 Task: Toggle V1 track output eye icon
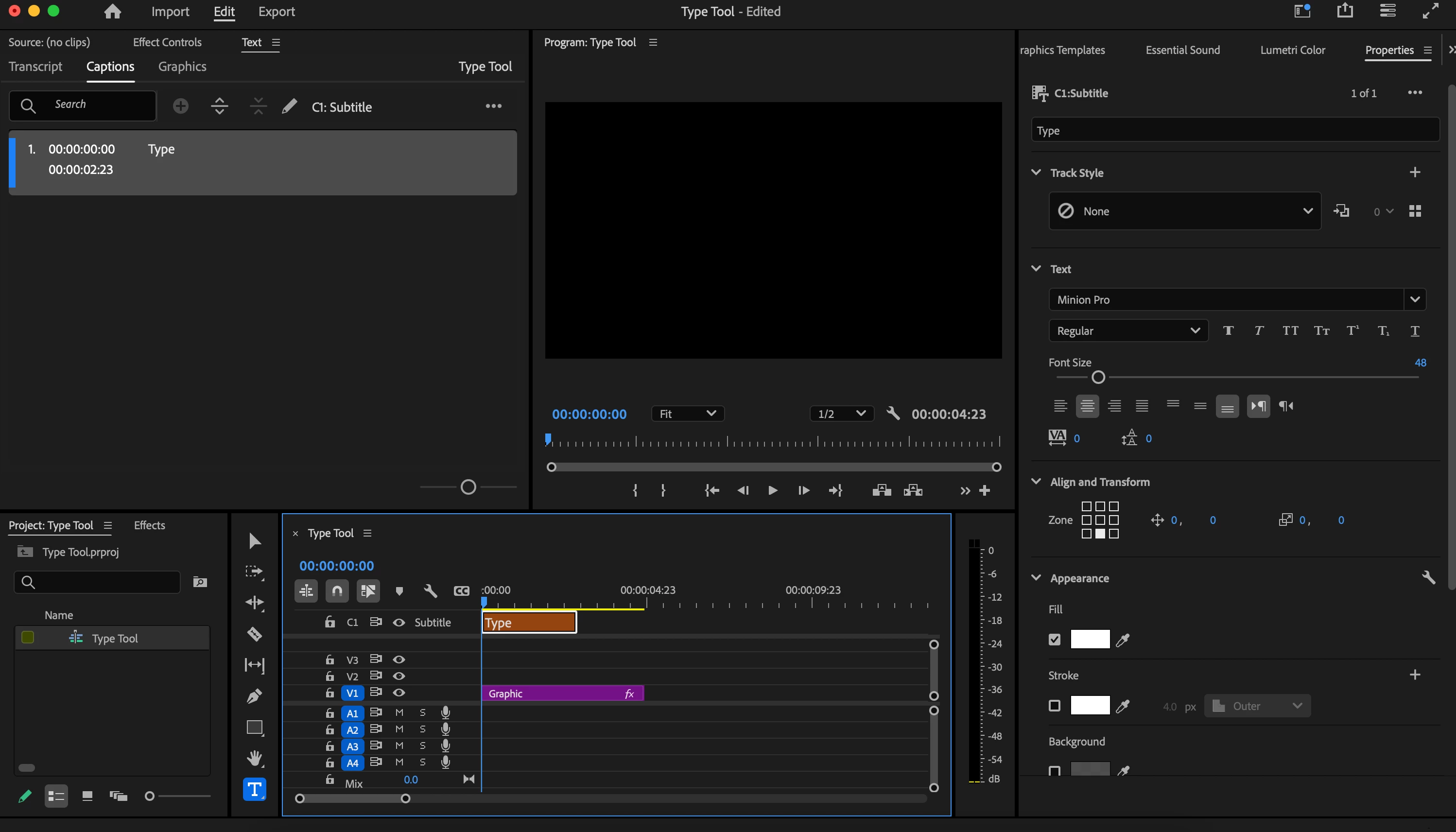[x=399, y=693]
